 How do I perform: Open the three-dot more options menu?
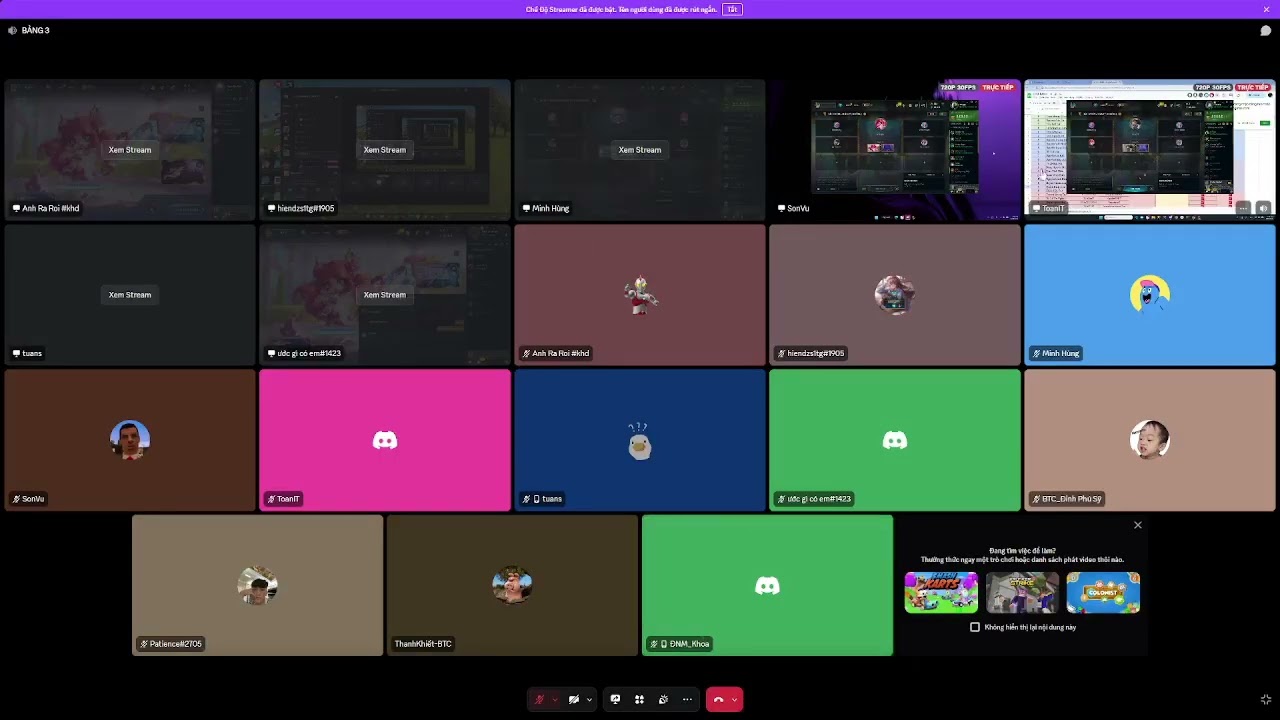[x=687, y=700]
